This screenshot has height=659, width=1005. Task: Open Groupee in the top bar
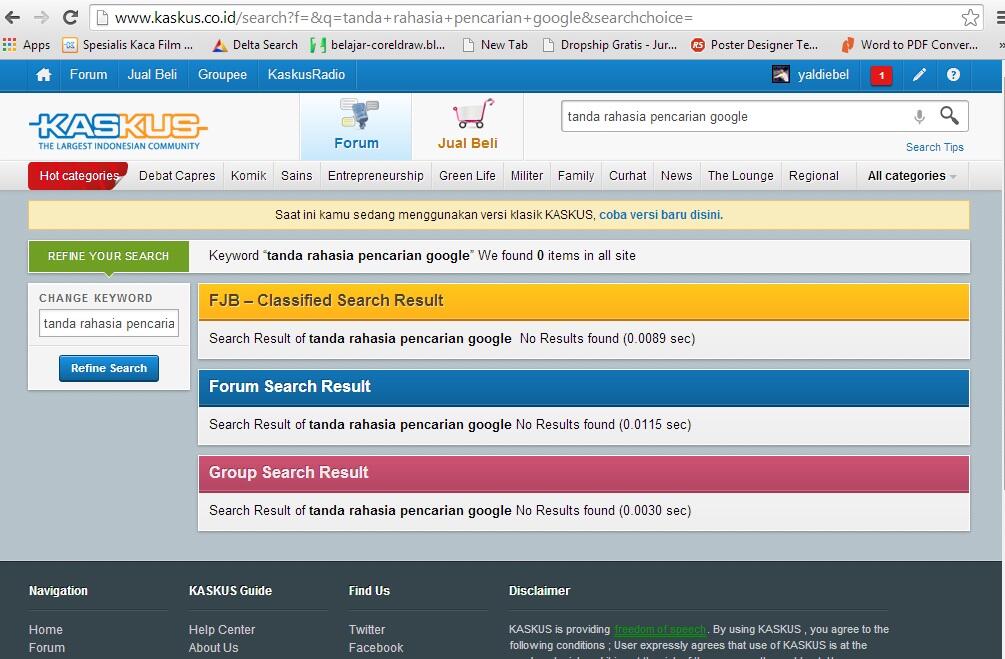click(222, 75)
